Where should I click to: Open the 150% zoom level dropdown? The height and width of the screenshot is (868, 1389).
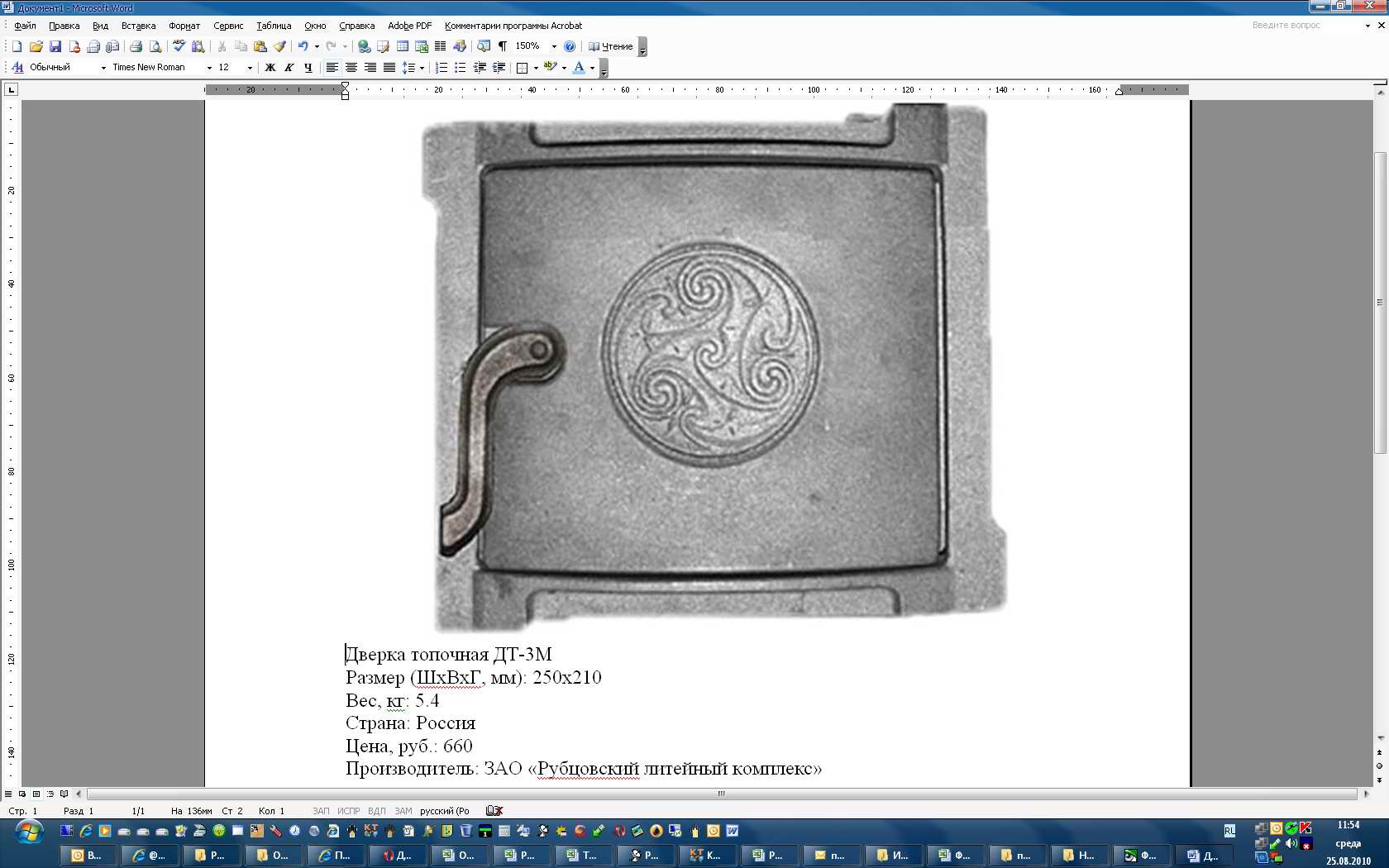[x=554, y=46]
